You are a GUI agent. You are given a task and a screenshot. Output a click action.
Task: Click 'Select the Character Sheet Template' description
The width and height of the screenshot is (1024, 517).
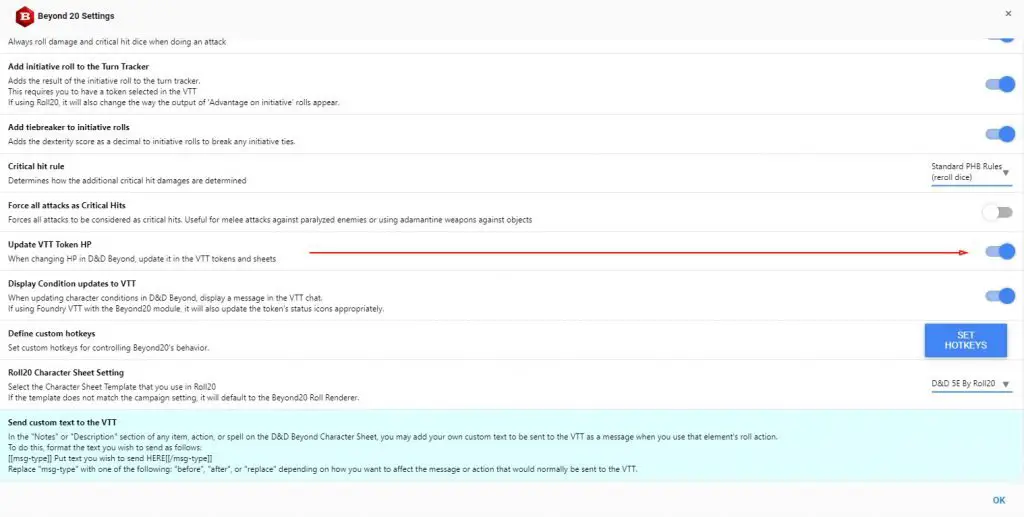(112, 387)
